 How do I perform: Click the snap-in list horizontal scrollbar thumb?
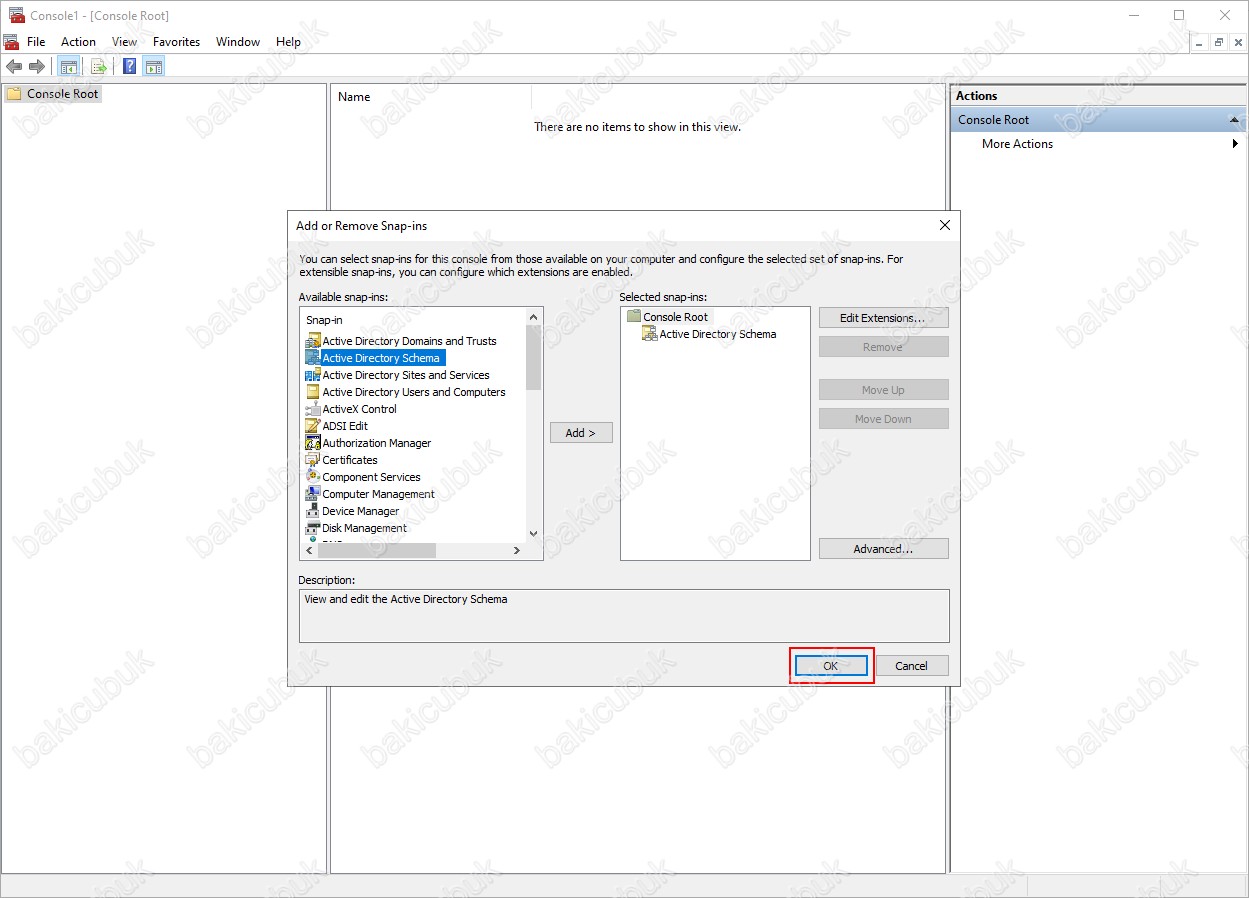click(377, 551)
